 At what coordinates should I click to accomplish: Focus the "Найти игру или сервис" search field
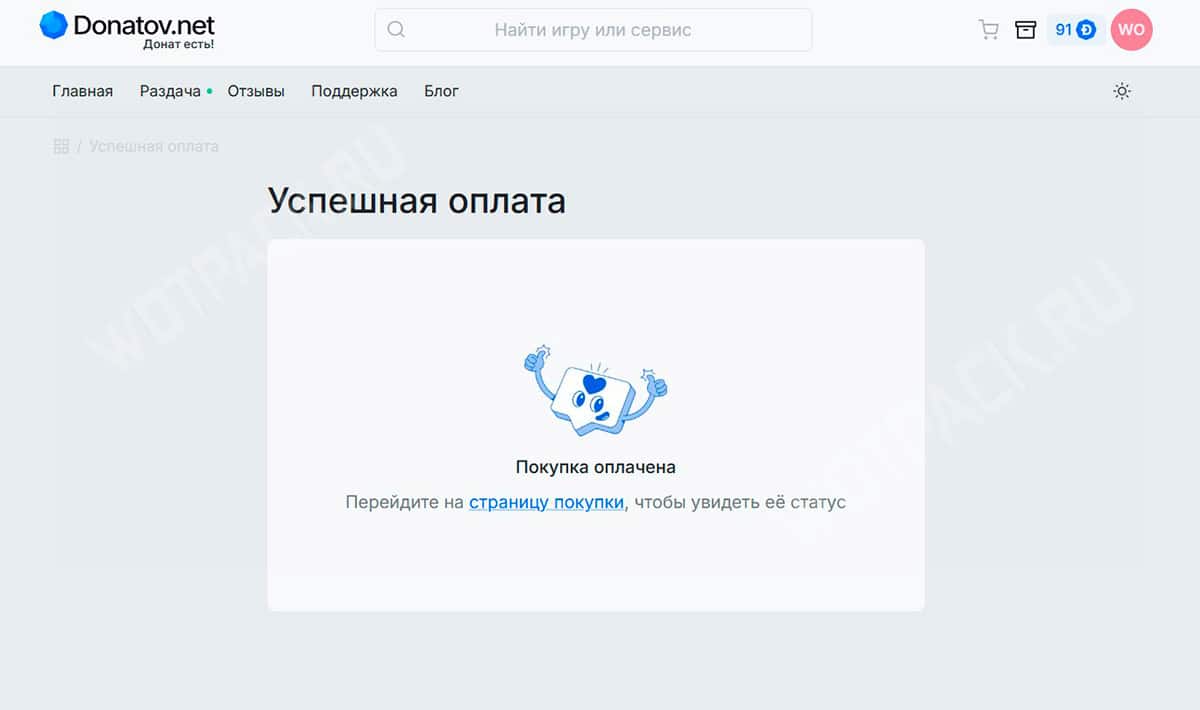coord(592,30)
